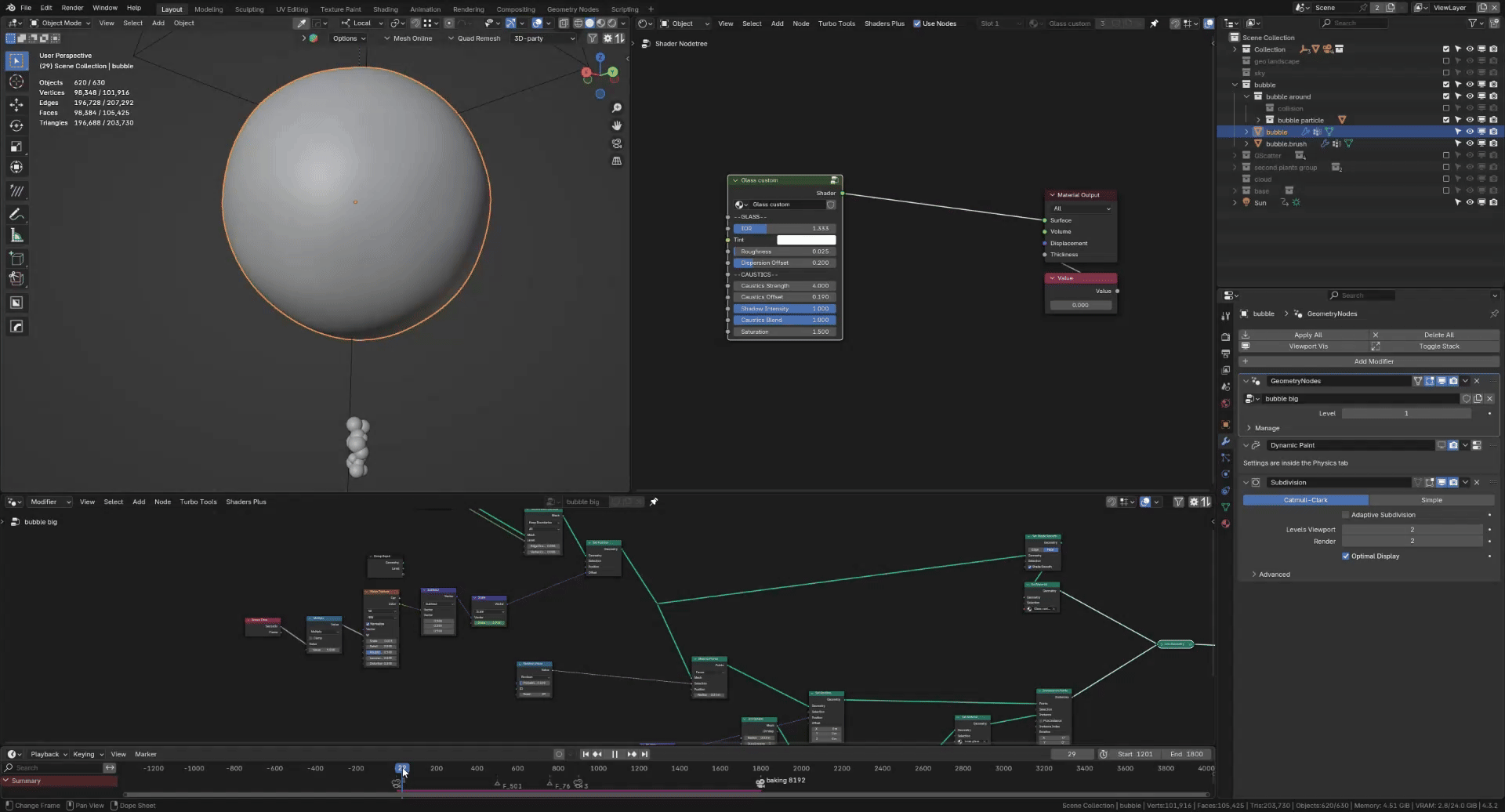Select the Annotate tool
Image resolution: width=1505 pixels, height=812 pixels.
(16, 215)
